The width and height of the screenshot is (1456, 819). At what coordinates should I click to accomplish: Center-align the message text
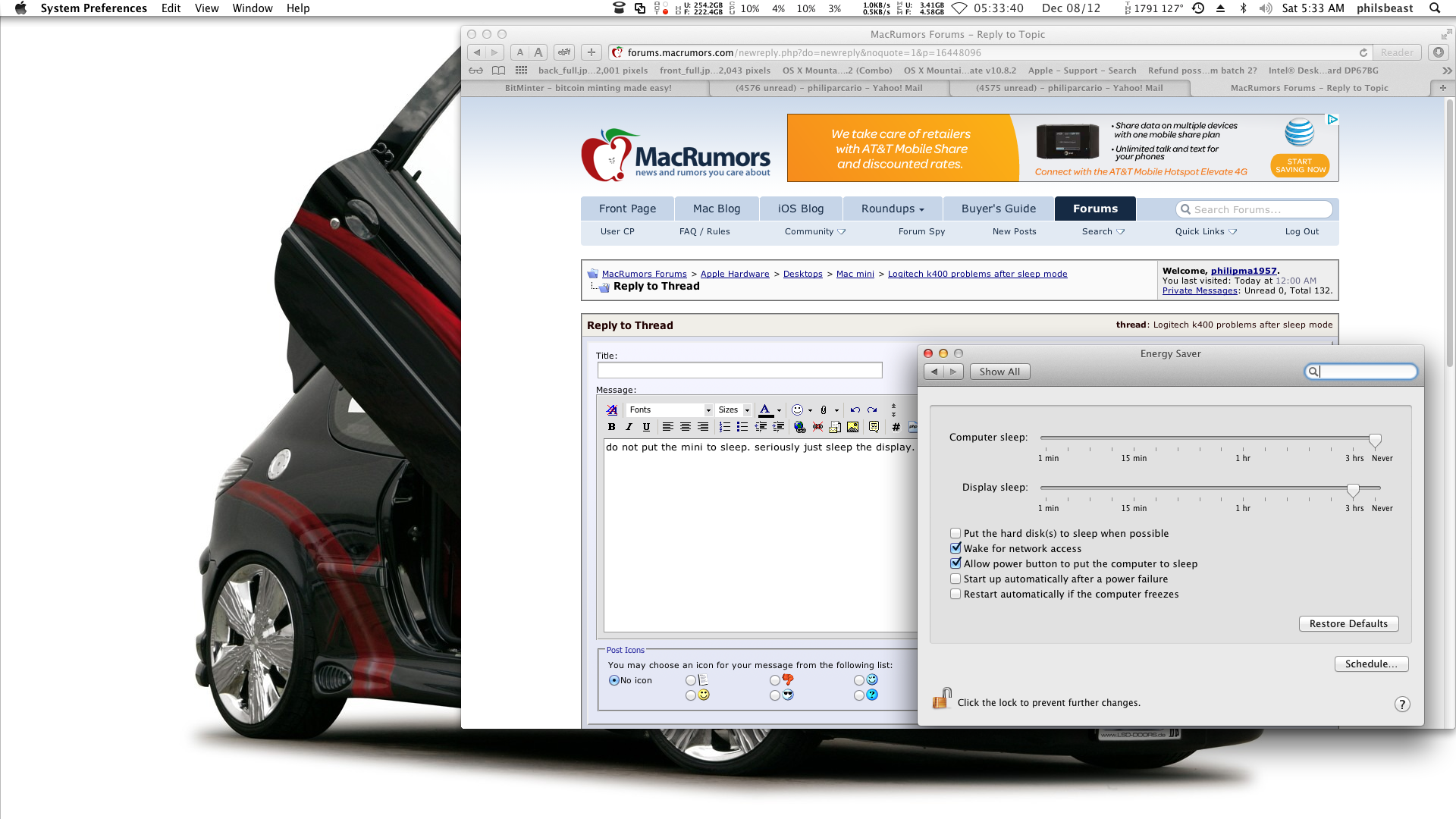point(686,427)
